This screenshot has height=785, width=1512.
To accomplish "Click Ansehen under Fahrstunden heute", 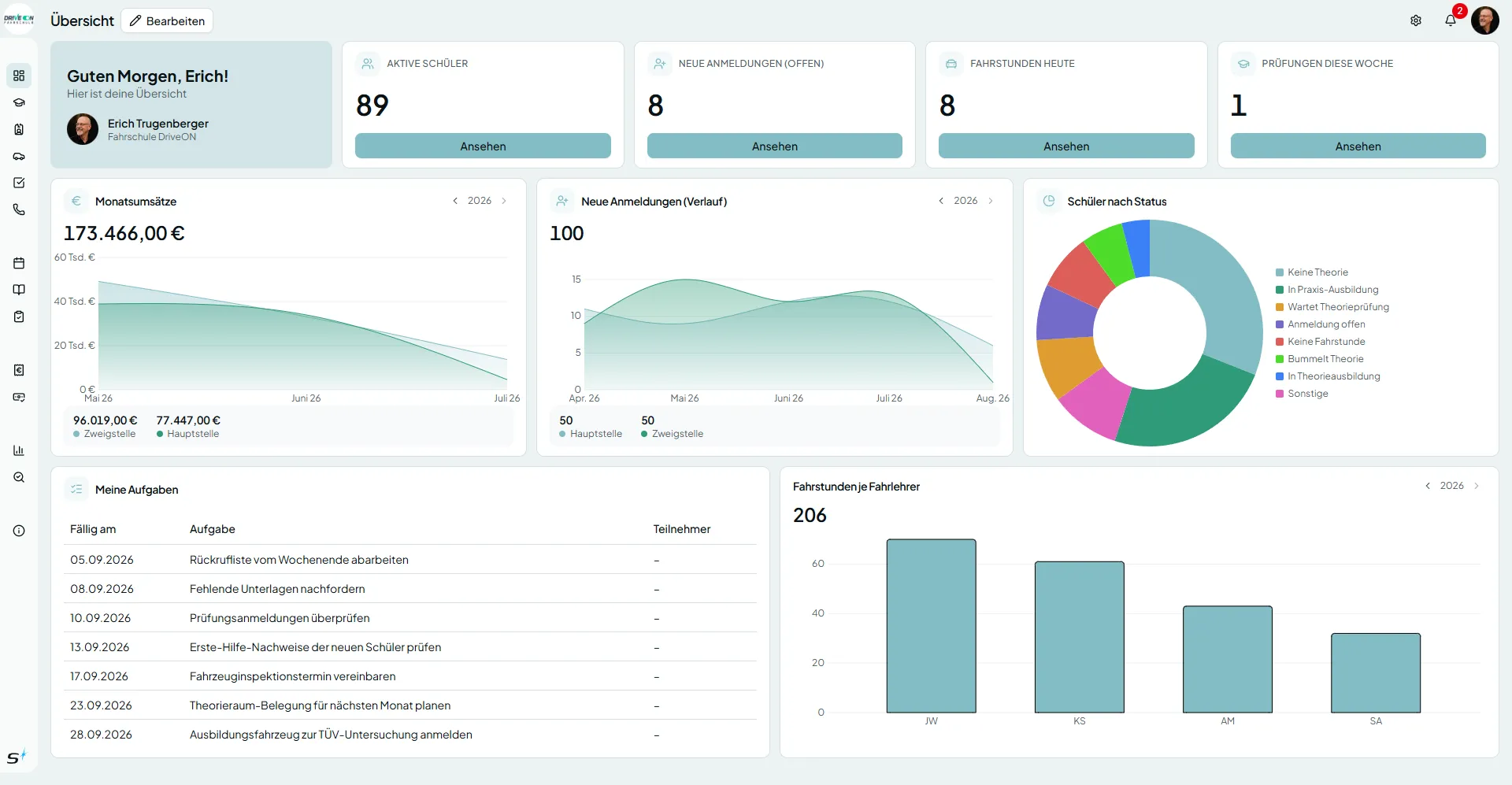I will click(1066, 146).
